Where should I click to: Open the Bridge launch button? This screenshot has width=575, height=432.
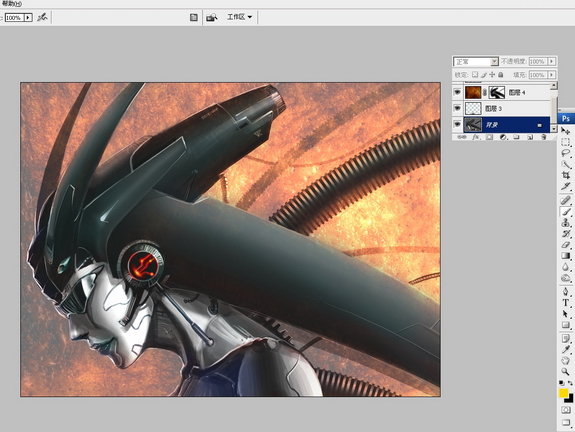coord(212,17)
